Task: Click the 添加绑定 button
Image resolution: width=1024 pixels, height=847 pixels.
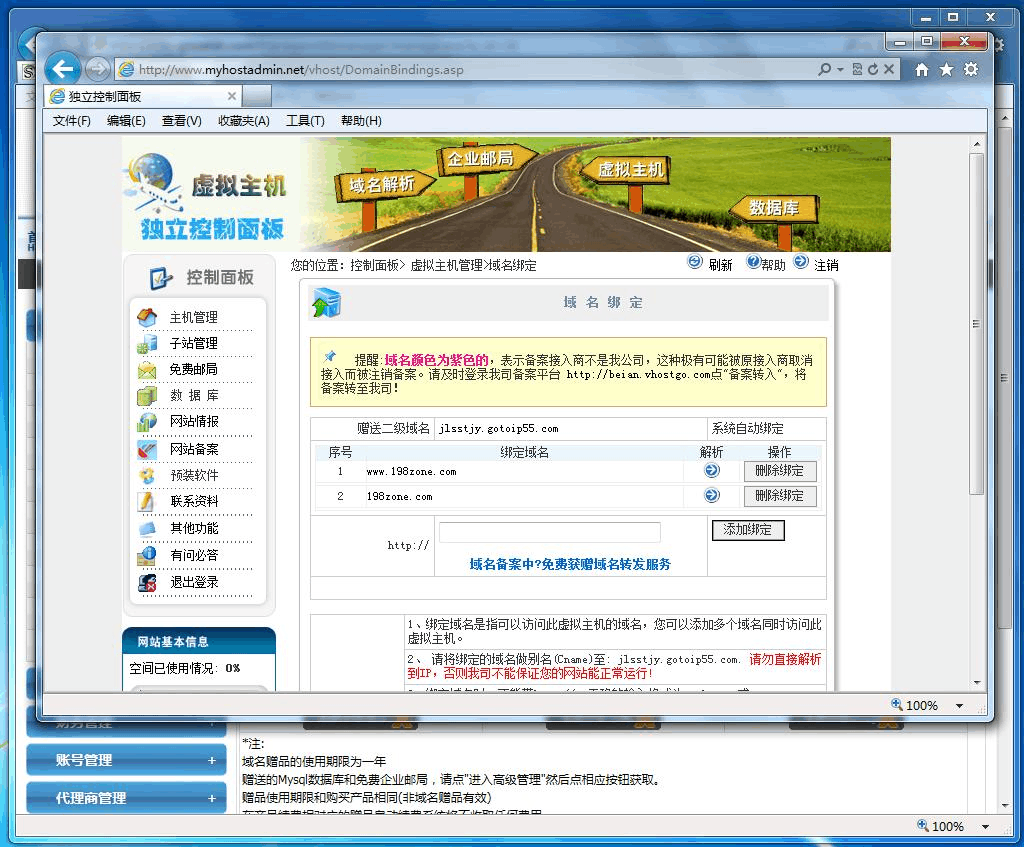Action: [x=747, y=530]
